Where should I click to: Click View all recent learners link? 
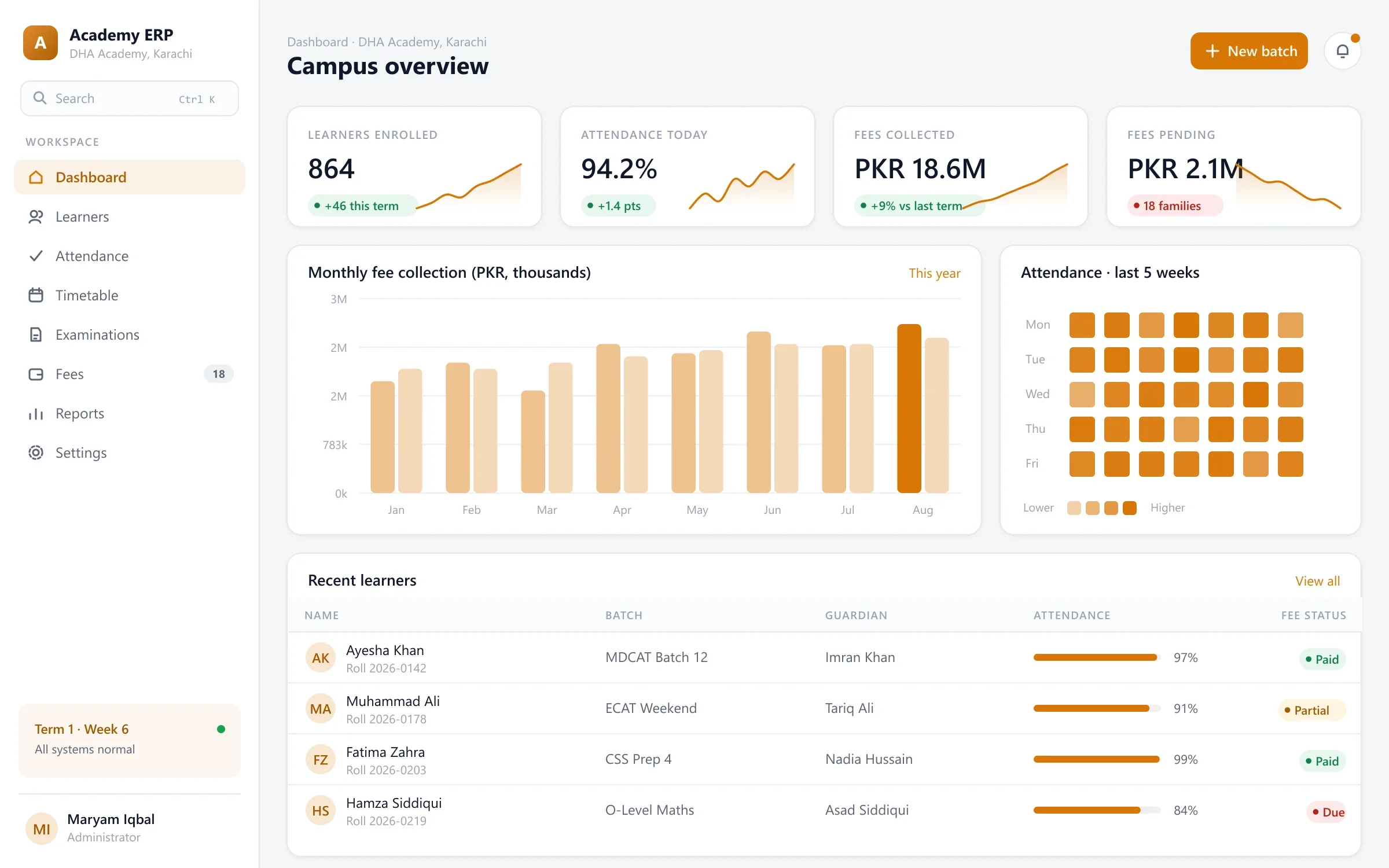pos(1317,581)
